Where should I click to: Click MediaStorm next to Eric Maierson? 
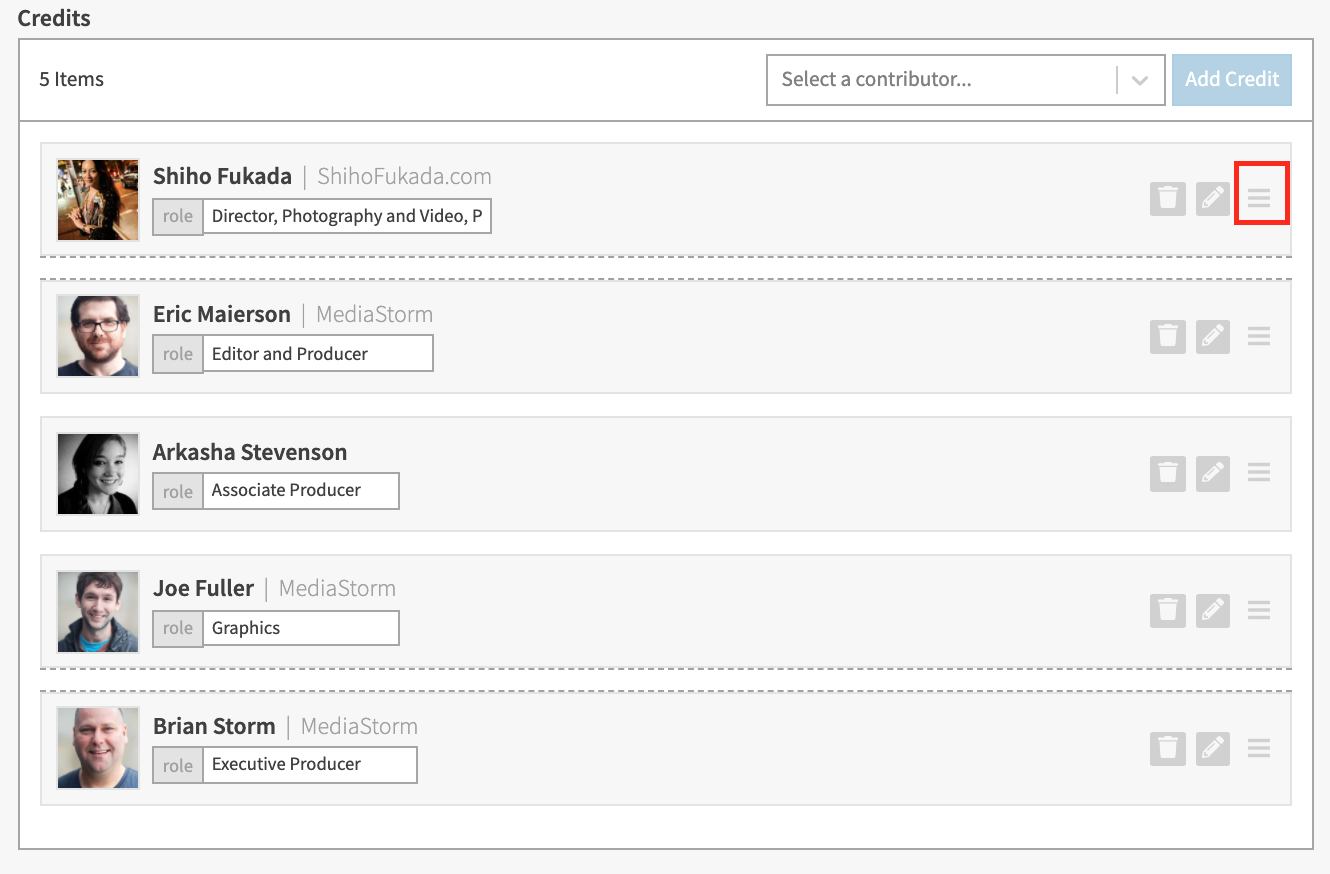click(375, 314)
